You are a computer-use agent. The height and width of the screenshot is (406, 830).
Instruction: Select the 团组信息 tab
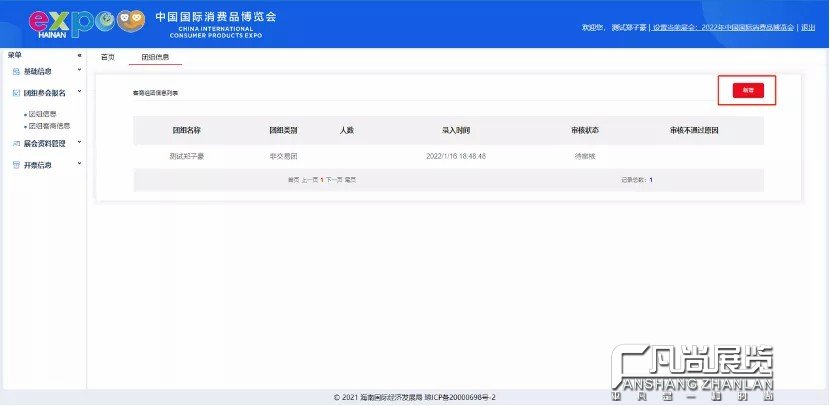point(155,57)
